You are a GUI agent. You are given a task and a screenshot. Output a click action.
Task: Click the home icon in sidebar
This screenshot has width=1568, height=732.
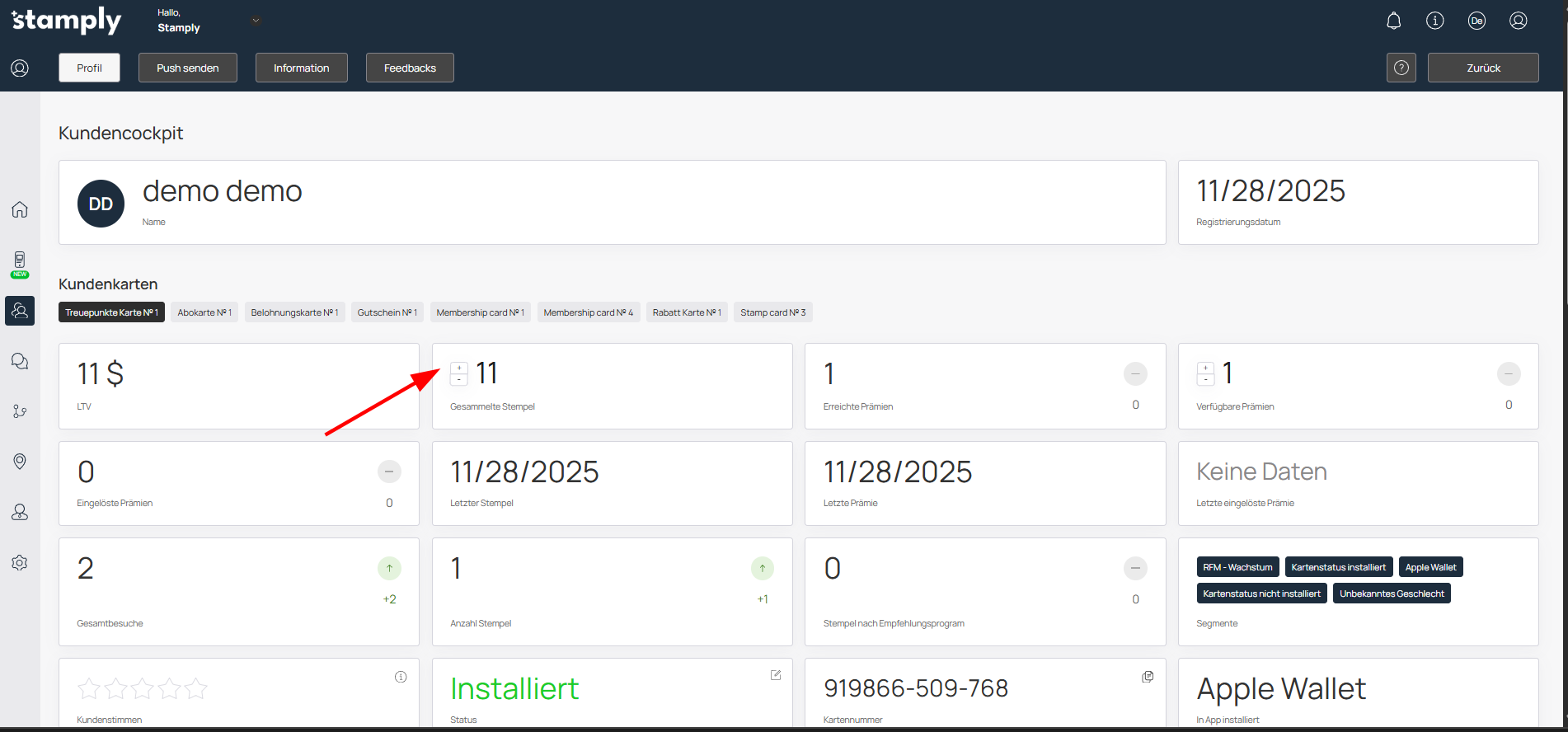(x=20, y=209)
